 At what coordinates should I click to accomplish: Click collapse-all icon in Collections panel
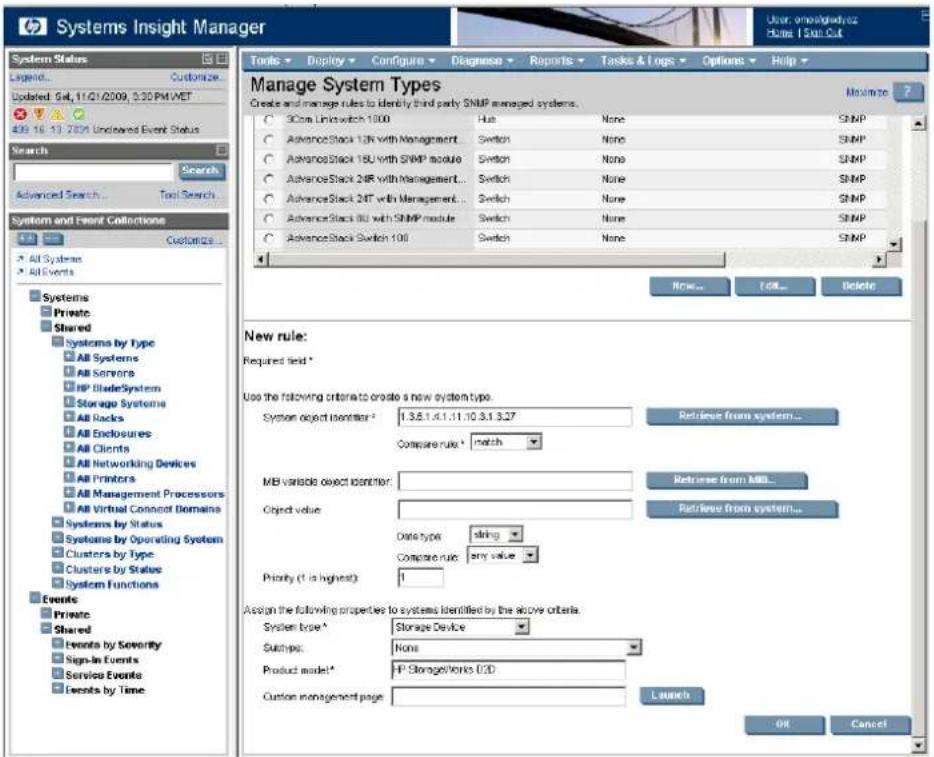click(x=53, y=239)
